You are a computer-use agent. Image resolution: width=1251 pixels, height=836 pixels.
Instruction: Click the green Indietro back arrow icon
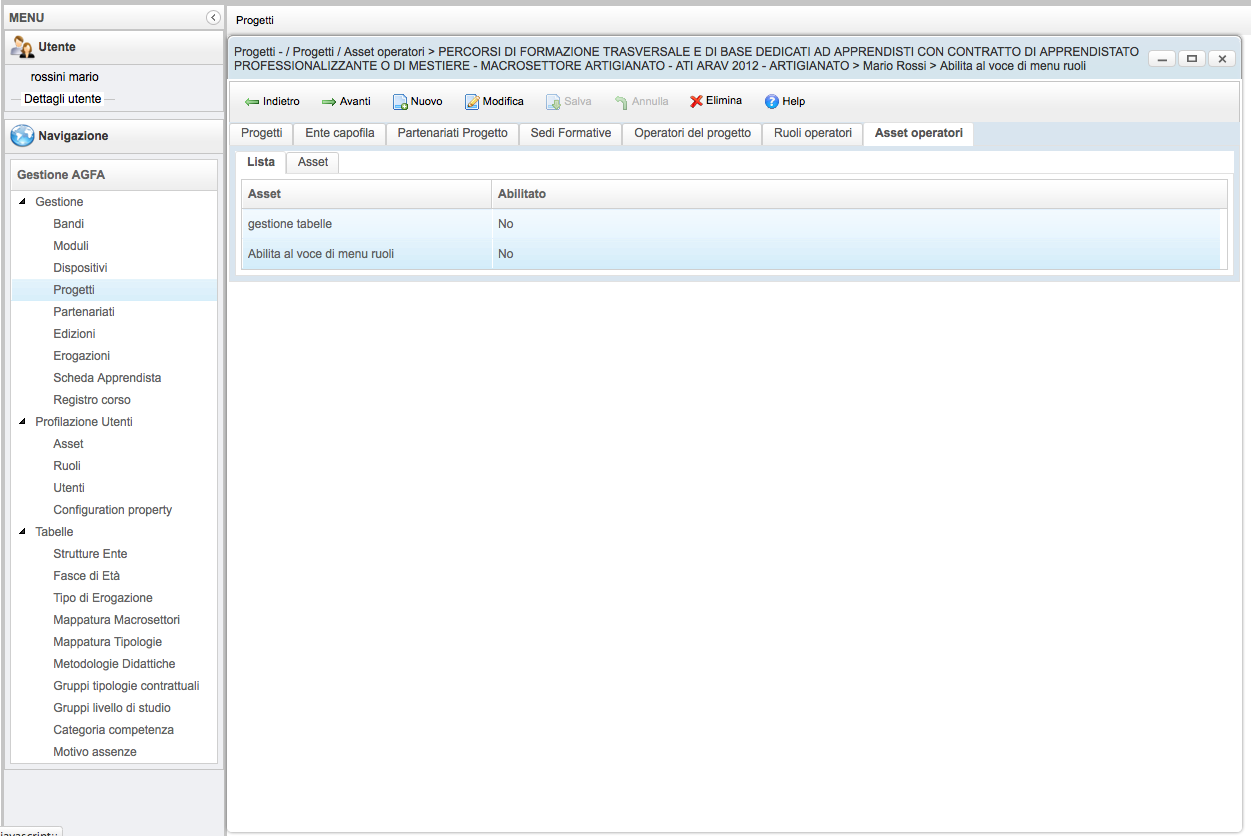click(x=252, y=102)
